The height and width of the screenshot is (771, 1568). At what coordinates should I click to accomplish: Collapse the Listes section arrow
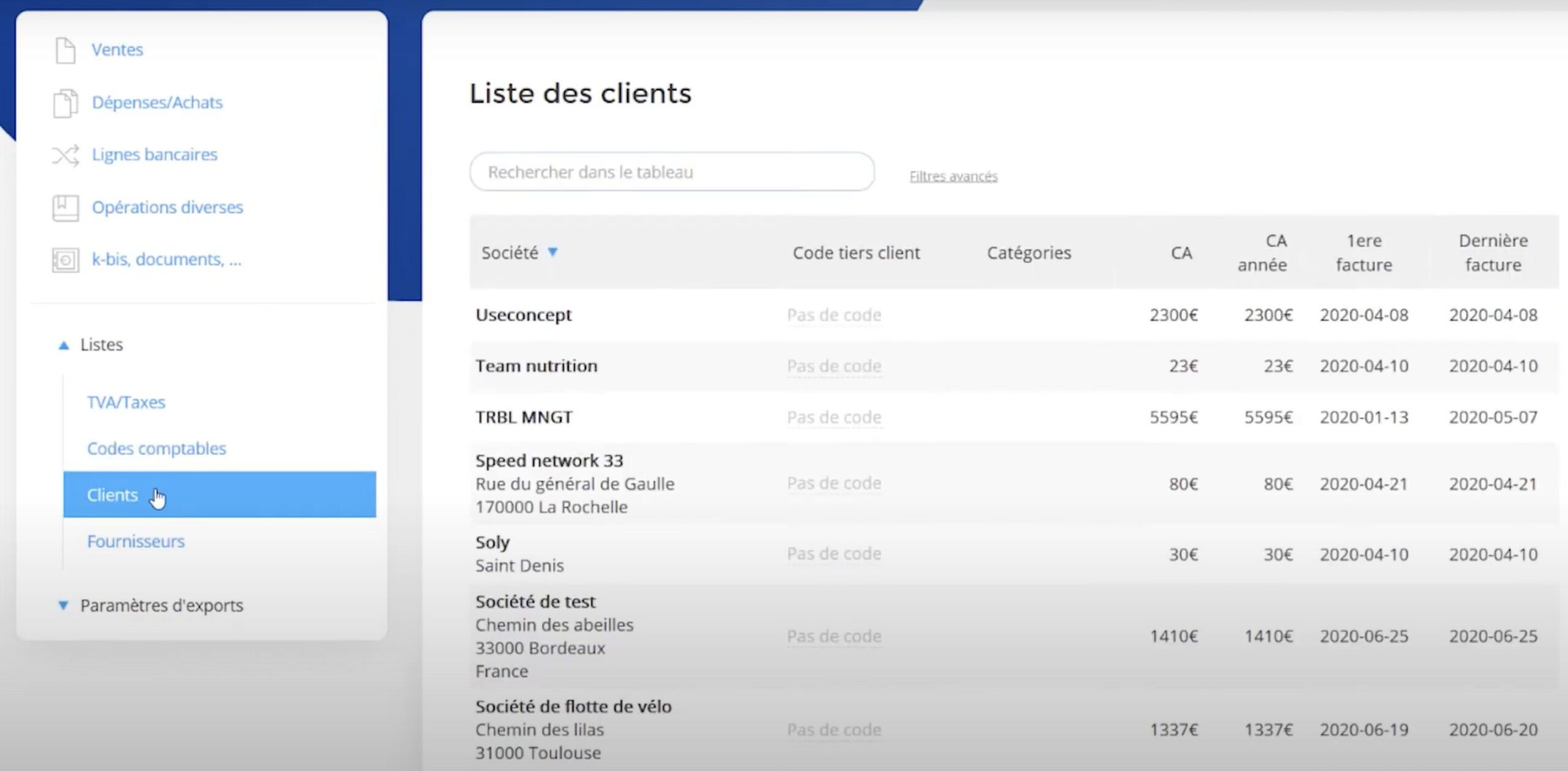63,346
